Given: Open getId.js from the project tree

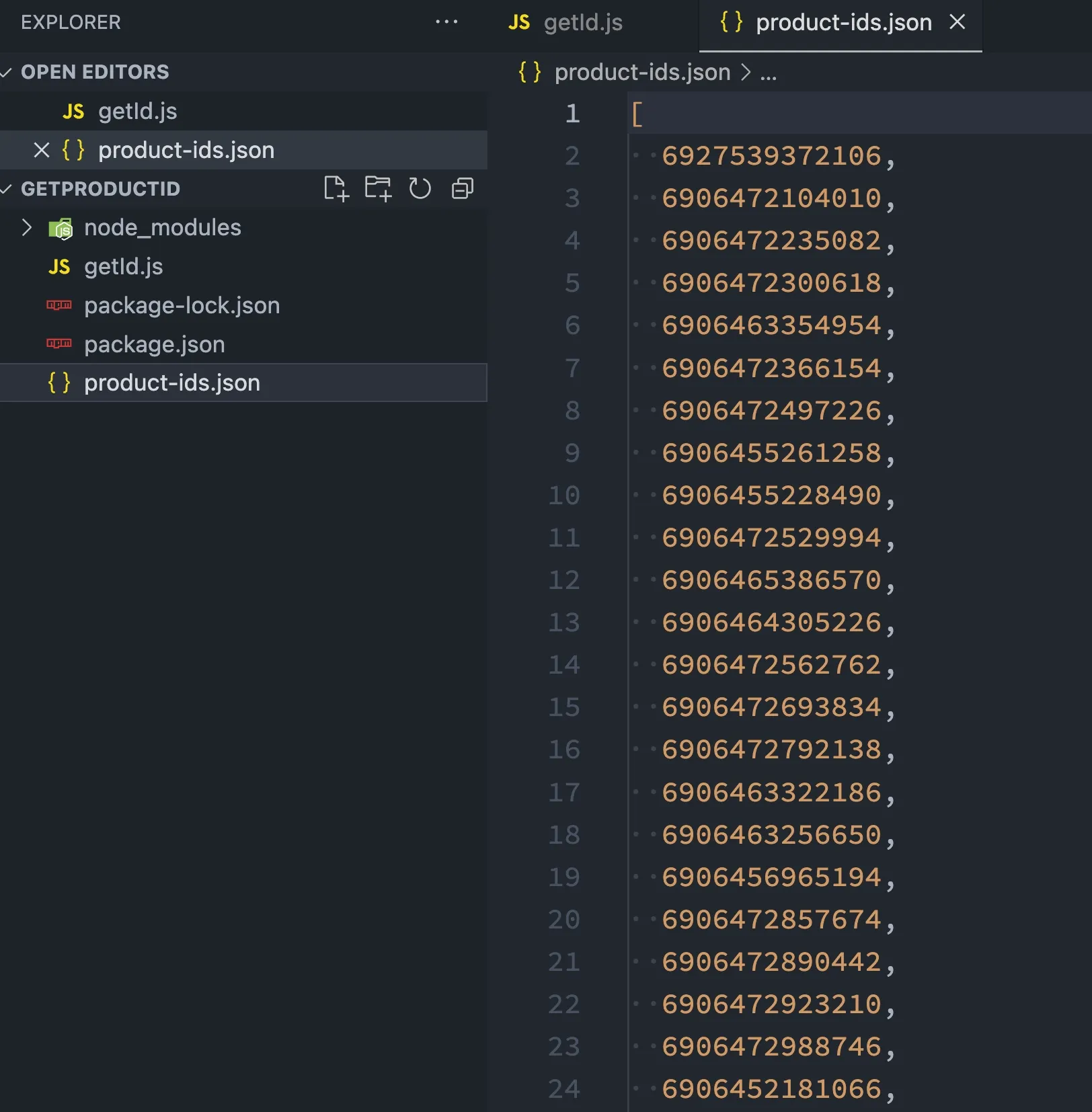Looking at the screenshot, I should [123, 267].
